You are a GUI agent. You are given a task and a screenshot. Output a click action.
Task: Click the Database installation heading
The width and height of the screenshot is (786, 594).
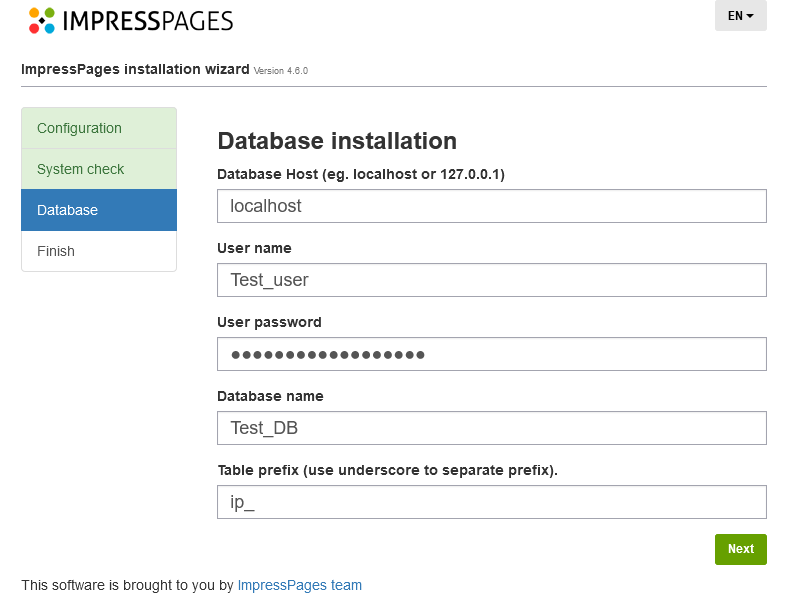pyautogui.click(x=337, y=141)
